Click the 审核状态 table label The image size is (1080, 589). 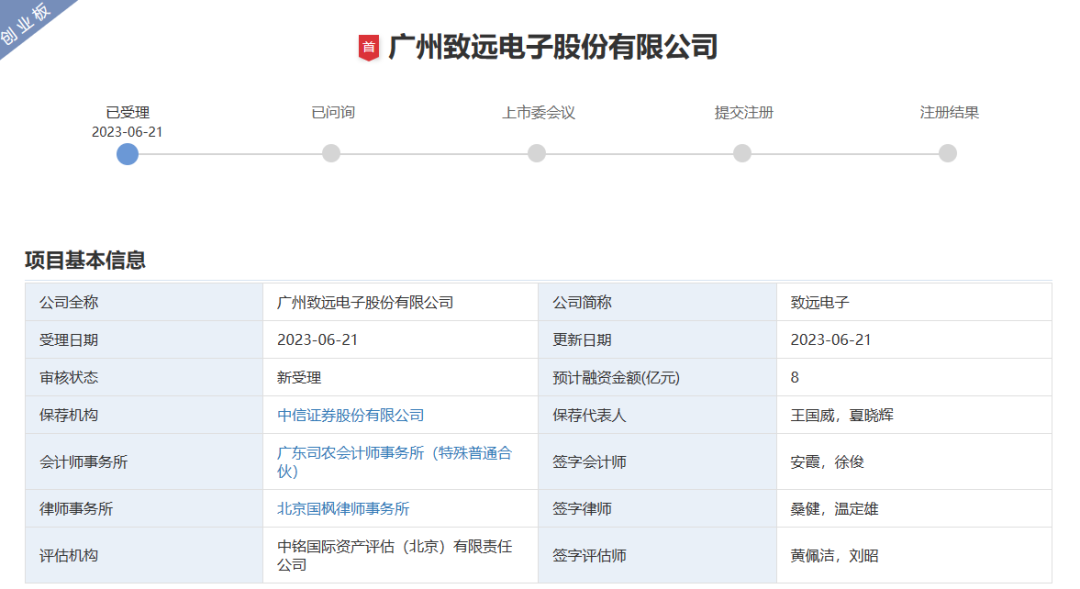pyautogui.click(x=69, y=378)
